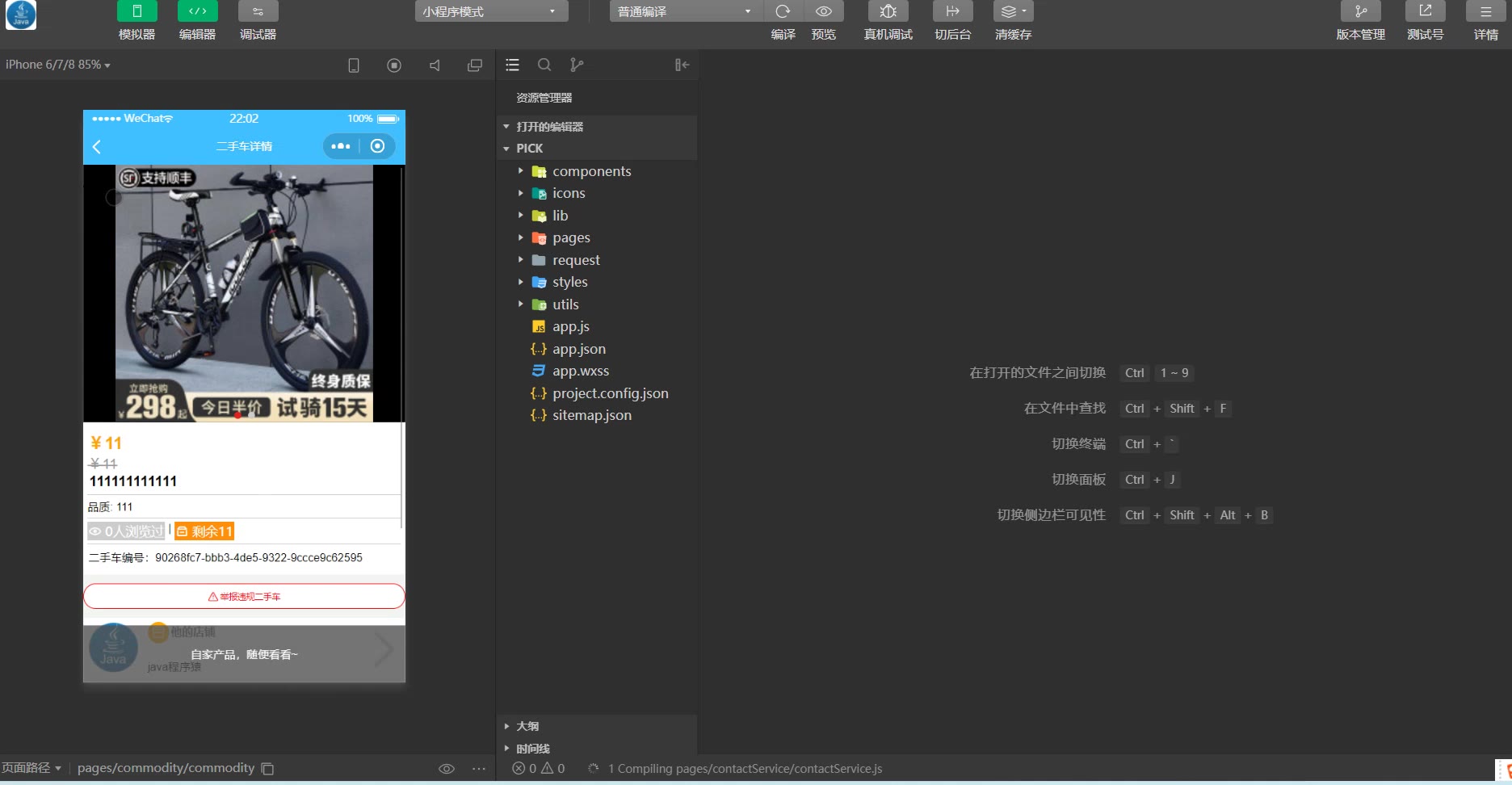
Task: Open the status bar more options ellipsis
Action: click(x=479, y=769)
